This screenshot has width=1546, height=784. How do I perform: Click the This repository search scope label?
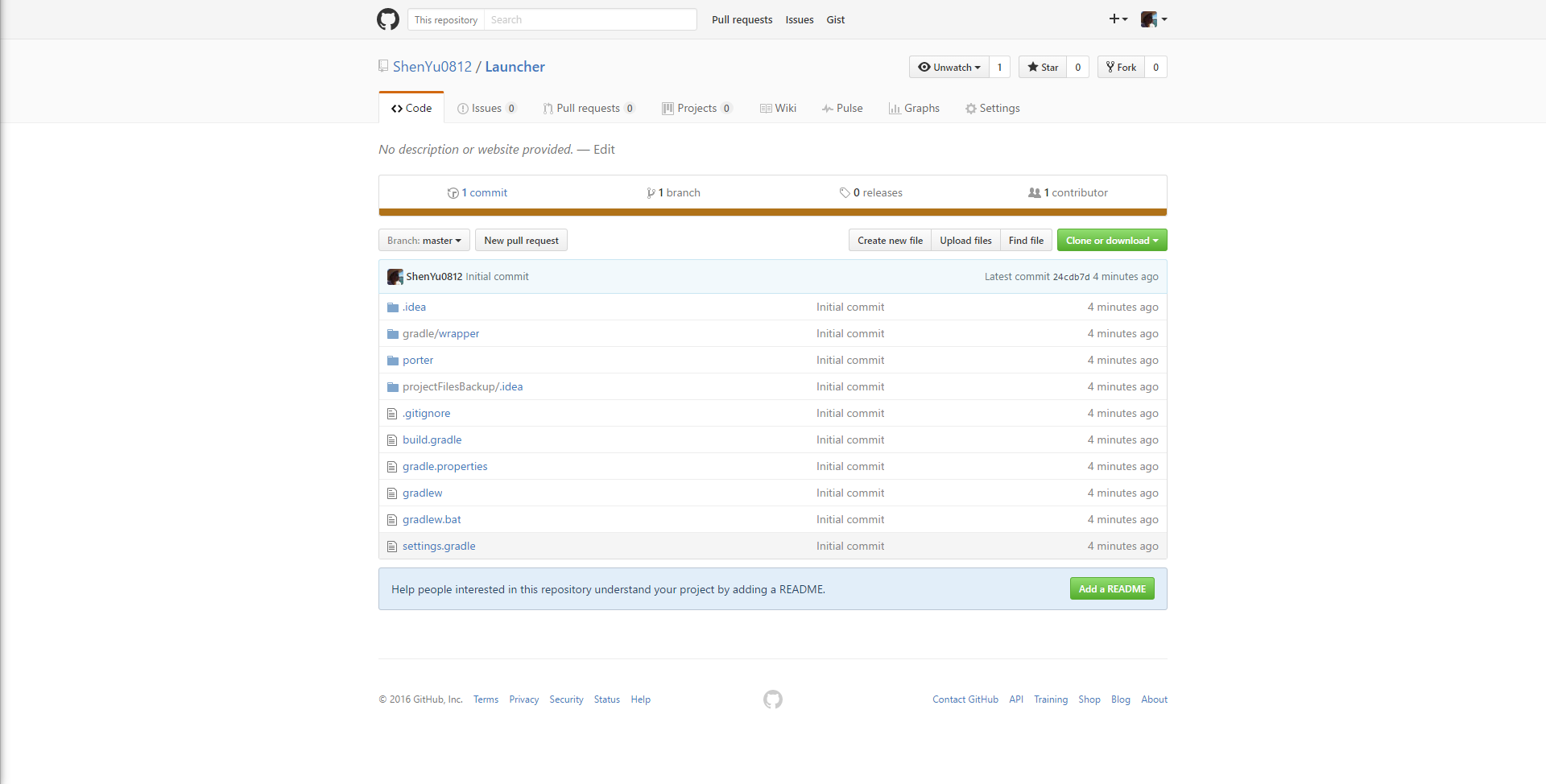(x=446, y=19)
